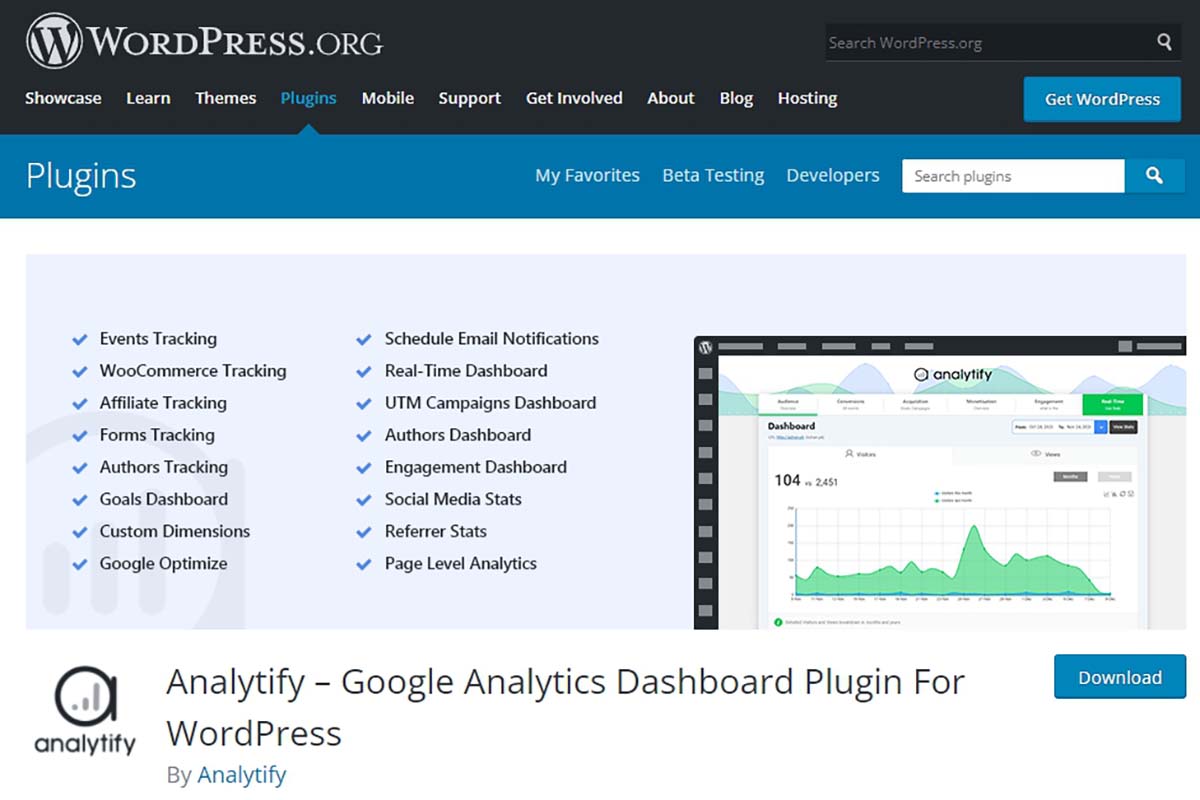Open the Beta Testing link

pyautogui.click(x=713, y=175)
